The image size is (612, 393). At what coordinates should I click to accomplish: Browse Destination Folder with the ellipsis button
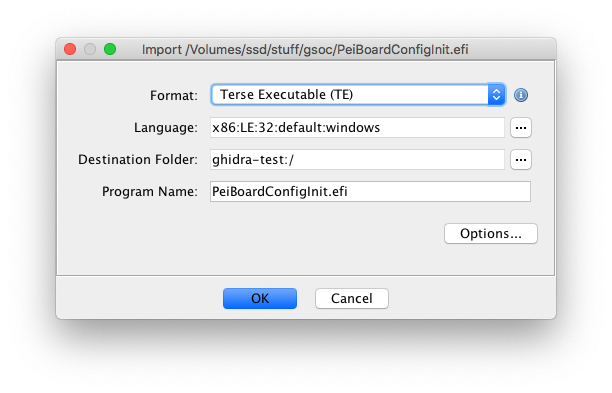pyautogui.click(x=521, y=160)
